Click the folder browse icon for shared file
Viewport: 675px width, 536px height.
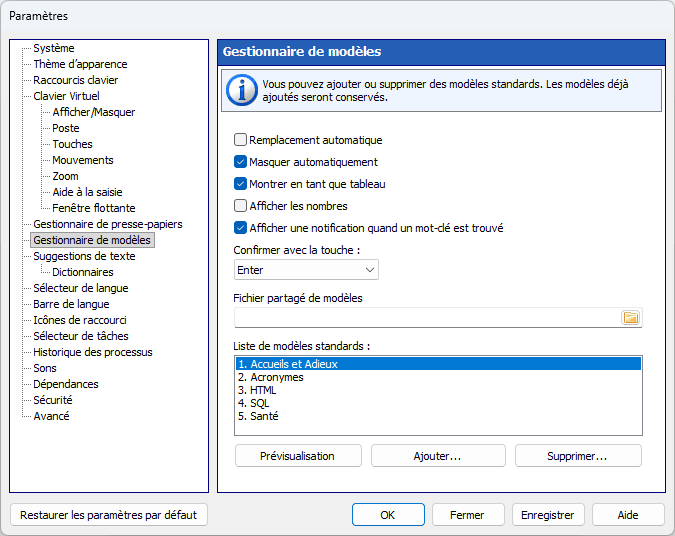tap(631, 318)
